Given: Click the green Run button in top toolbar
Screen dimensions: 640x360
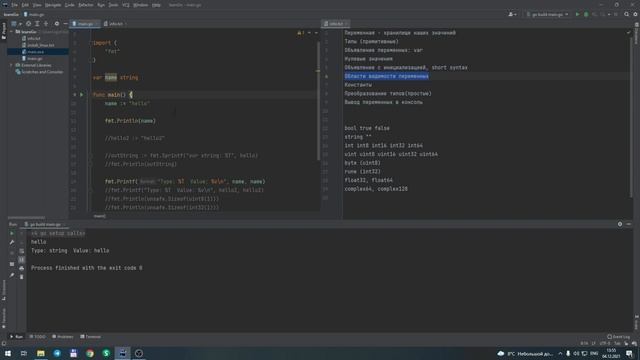Looking at the screenshot, I should pyautogui.click(x=577, y=14).
